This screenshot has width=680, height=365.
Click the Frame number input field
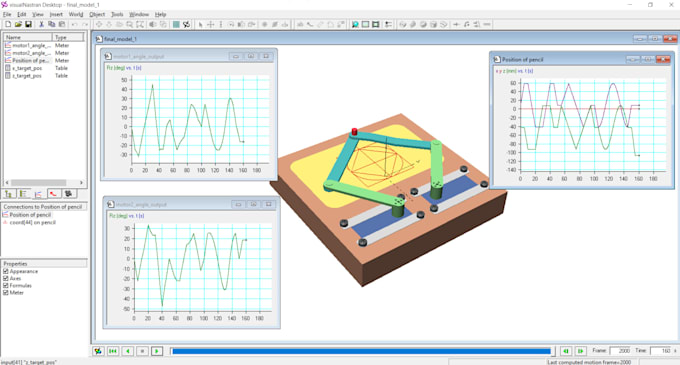point(620,351)
